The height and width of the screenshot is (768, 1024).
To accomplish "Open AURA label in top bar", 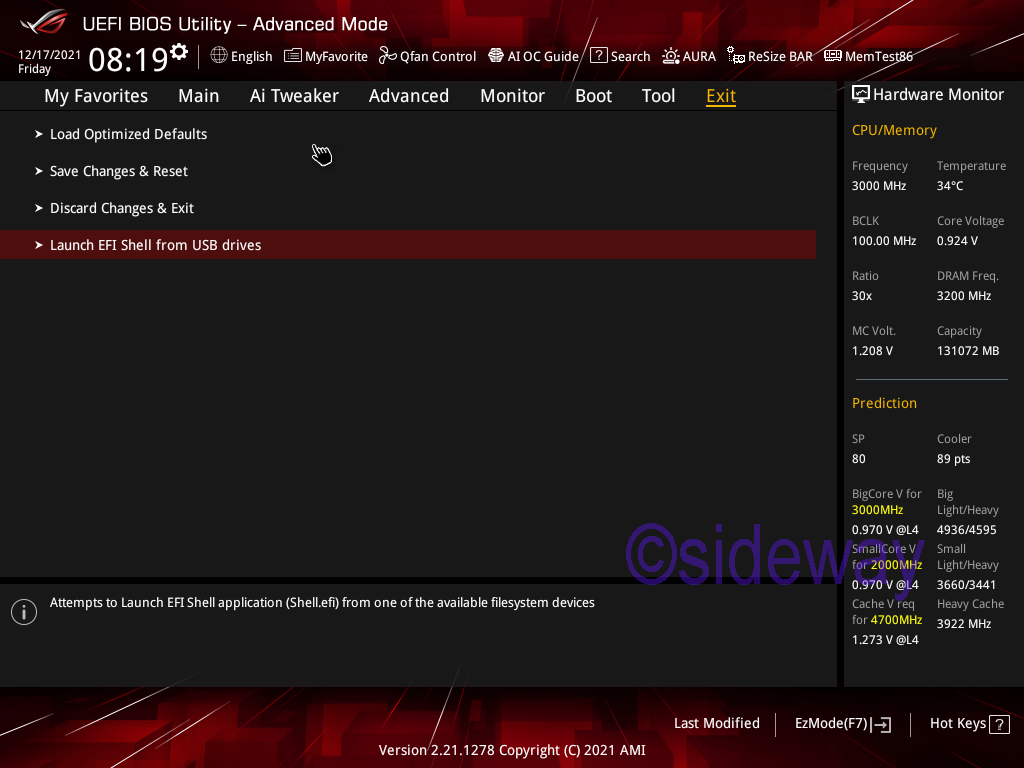I will point(699,57).
